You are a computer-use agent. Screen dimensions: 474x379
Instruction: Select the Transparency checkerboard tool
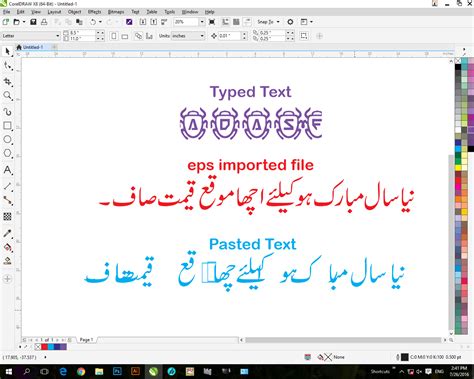(x=7, y=217)
